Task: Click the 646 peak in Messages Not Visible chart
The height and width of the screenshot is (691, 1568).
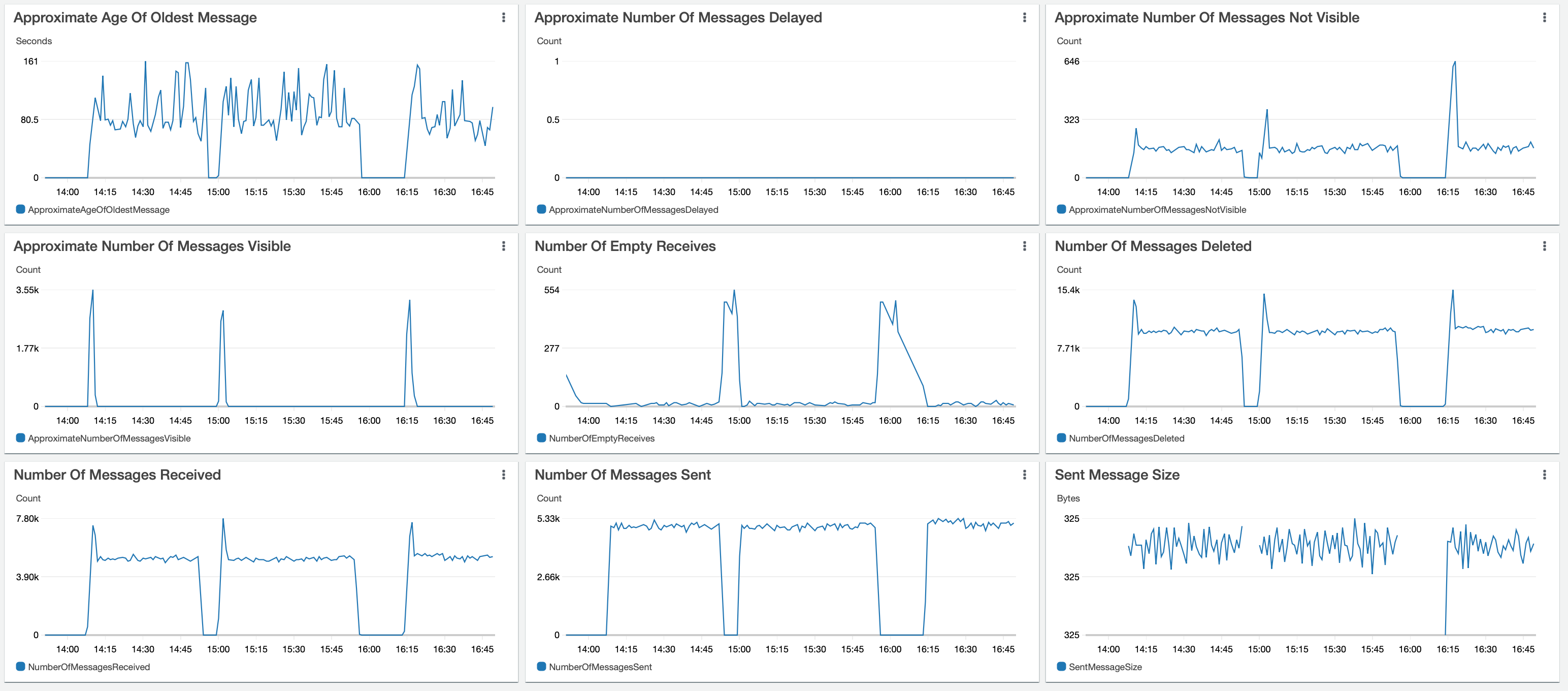Action: click(x=1455, y=62)
